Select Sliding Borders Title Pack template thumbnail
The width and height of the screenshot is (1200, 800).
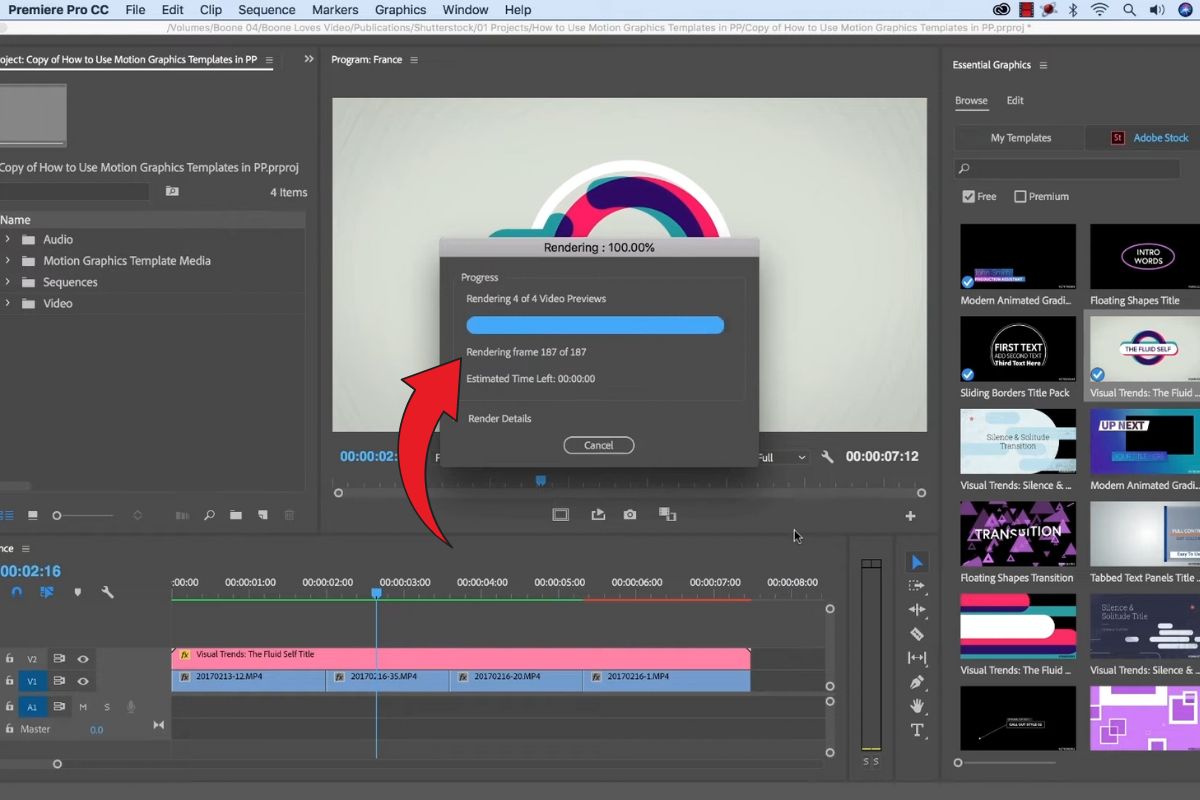click(1018, 349)
